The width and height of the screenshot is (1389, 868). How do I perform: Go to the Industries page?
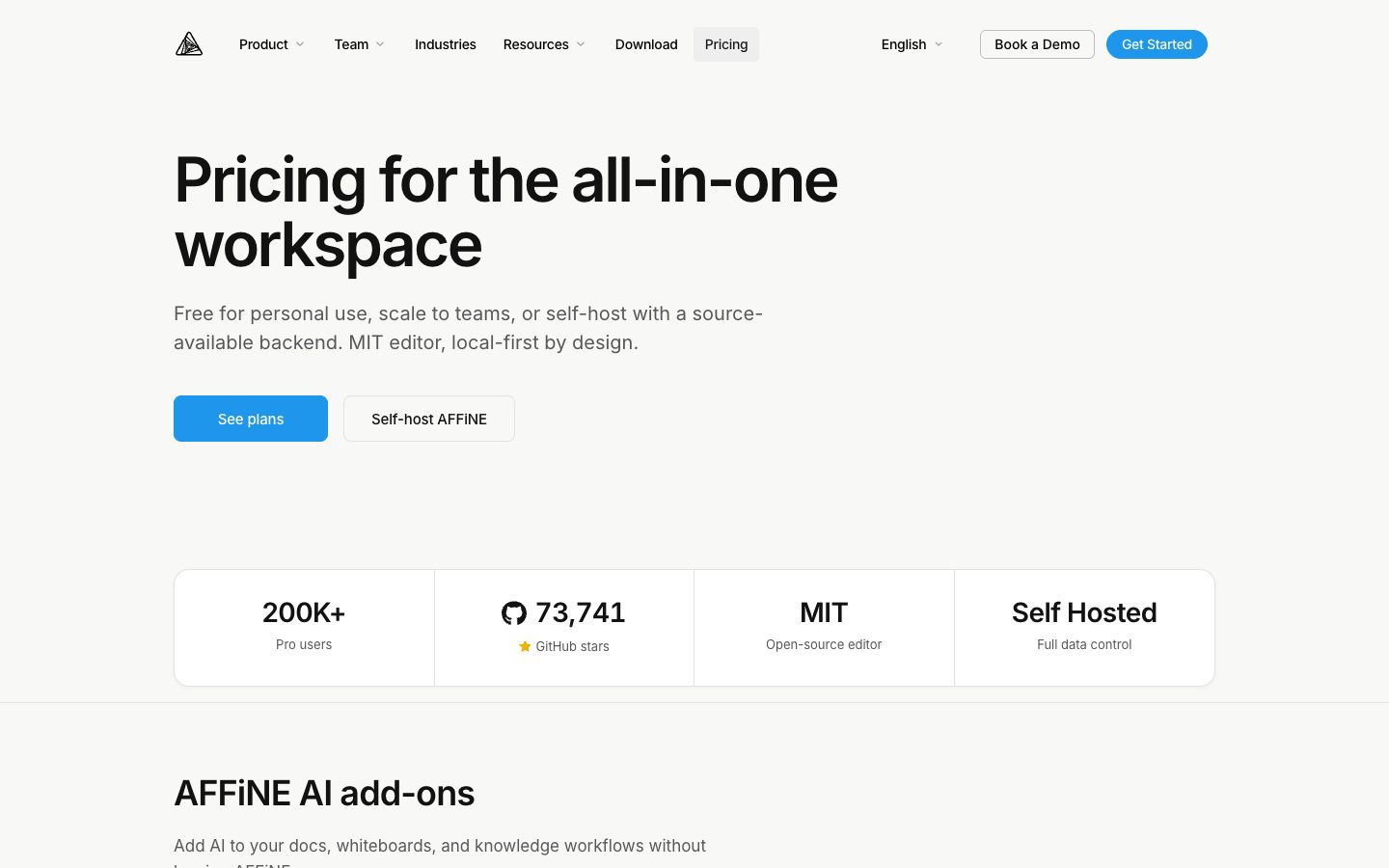pyautogui.click(x=446, y=44)
